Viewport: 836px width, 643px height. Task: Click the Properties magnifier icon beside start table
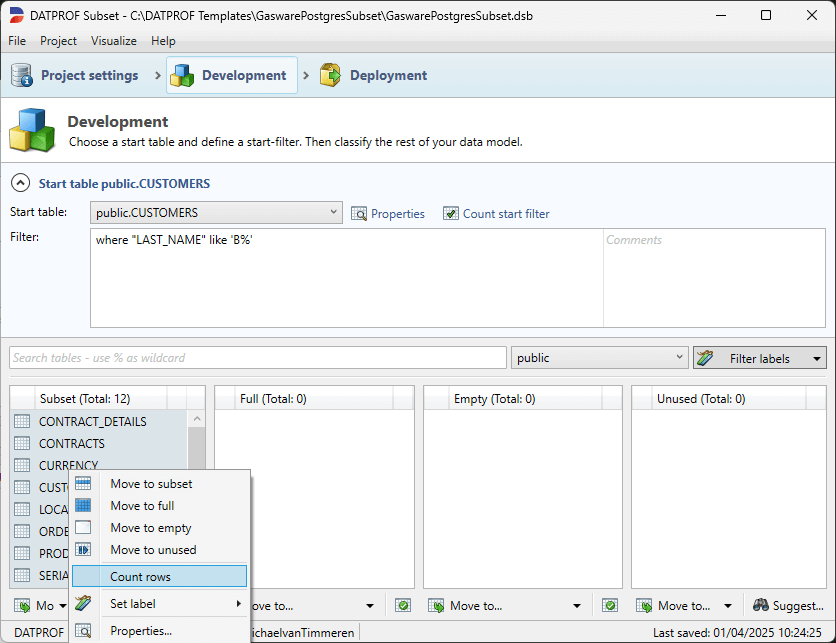point(359,213)
